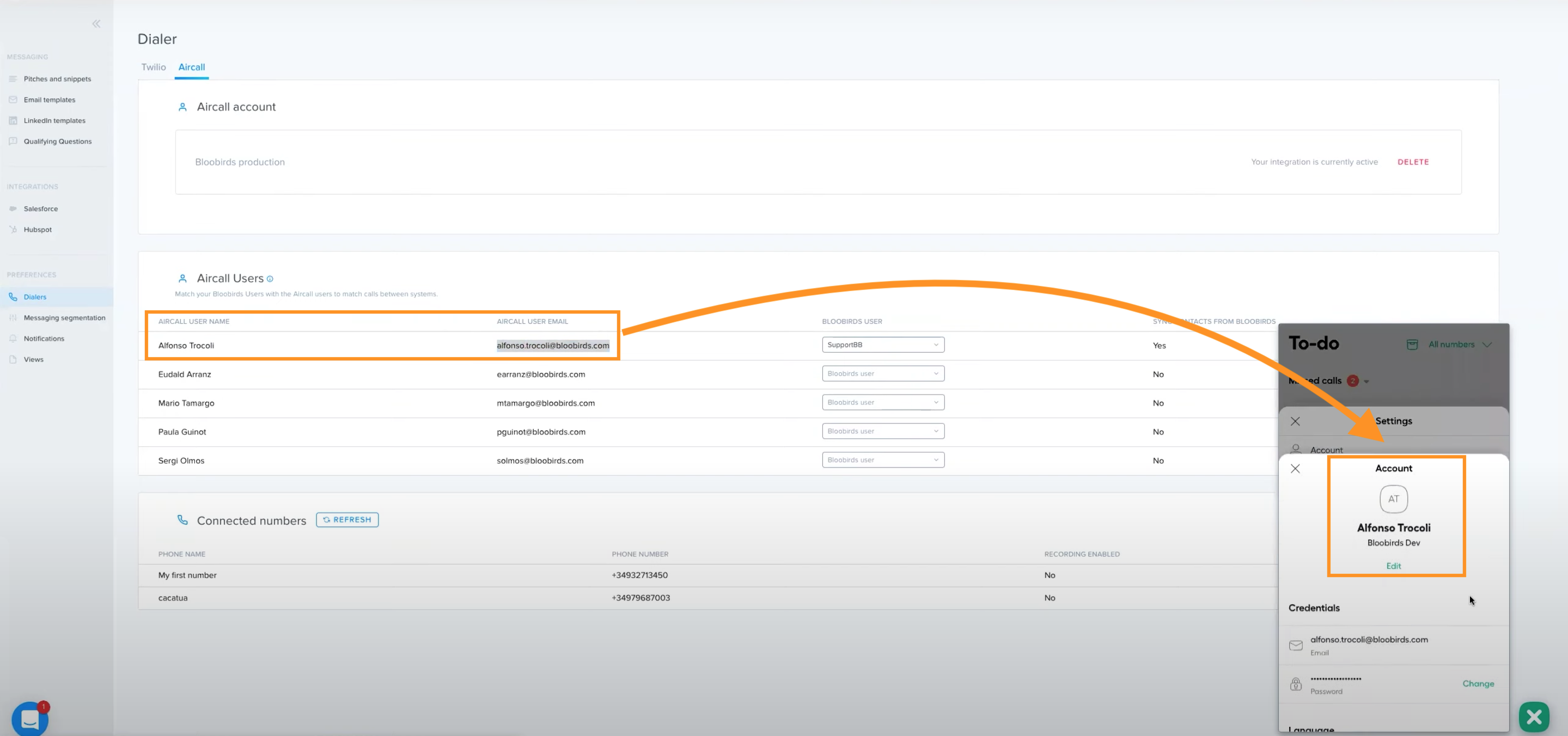The height and width of the screenshot is (736, 1568).
Task: Open LinkedIn templates in sidebar
Action: coord(54,120)
